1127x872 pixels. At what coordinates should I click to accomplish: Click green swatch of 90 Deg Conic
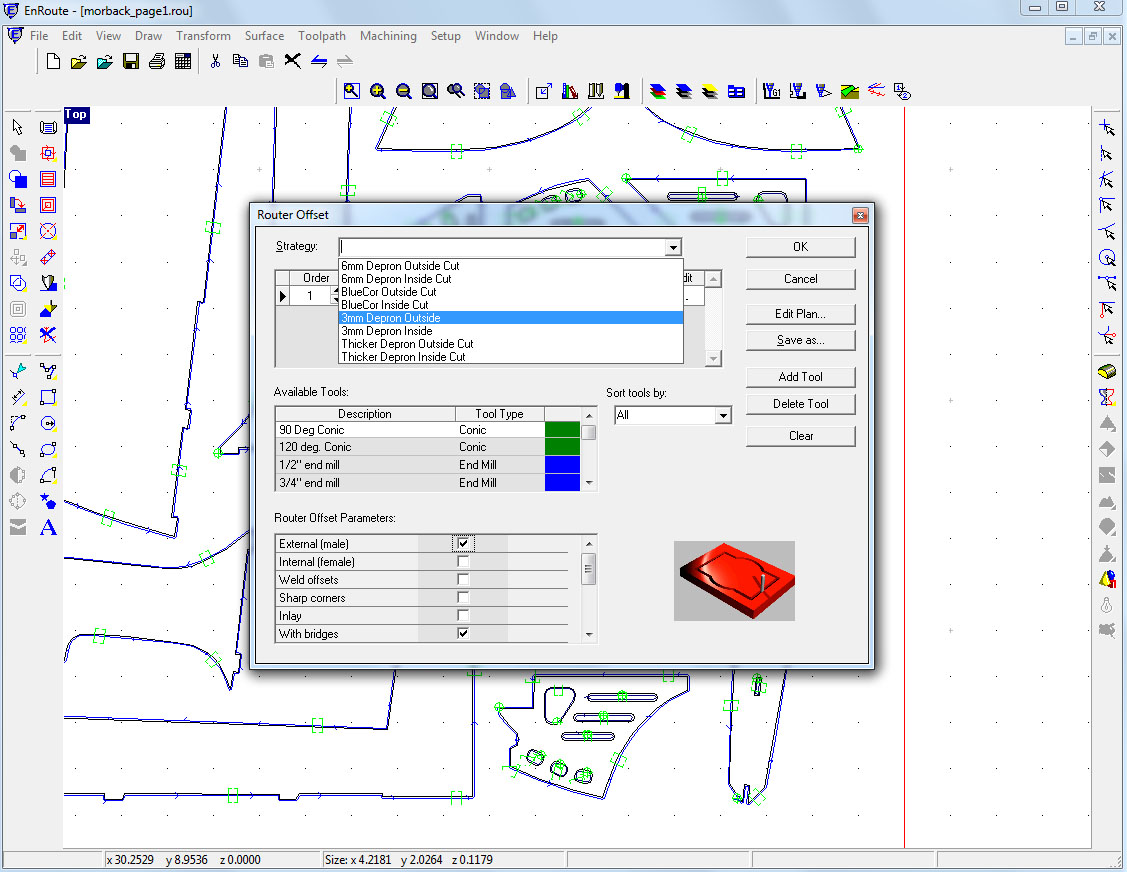coord(562,430)
